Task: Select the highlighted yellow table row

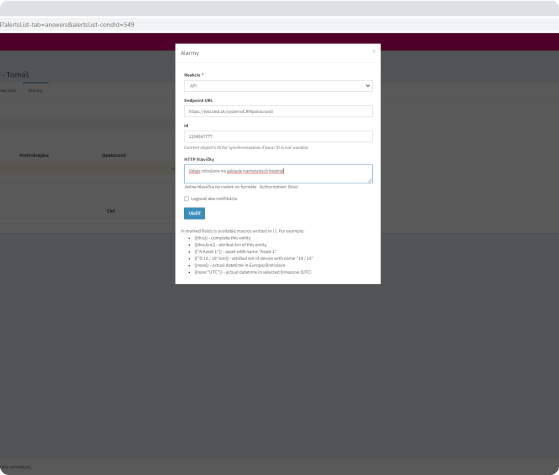Action: click(x=87, y=169)
